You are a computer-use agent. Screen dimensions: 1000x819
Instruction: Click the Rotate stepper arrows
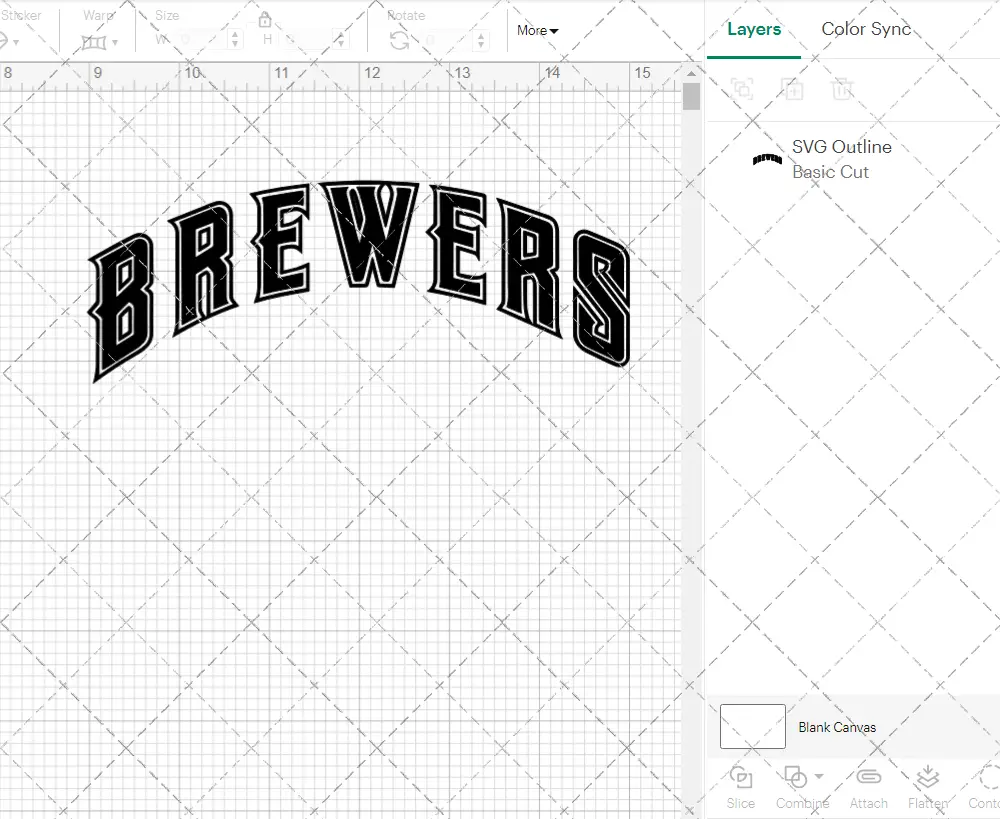tap(481, 40)
